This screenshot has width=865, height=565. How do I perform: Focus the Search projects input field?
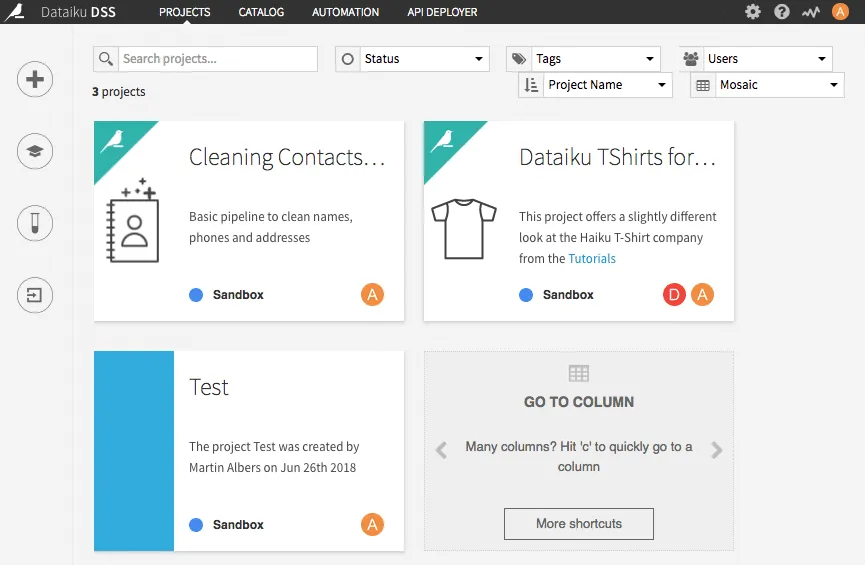pyautogui.click(x=218, y=58)
